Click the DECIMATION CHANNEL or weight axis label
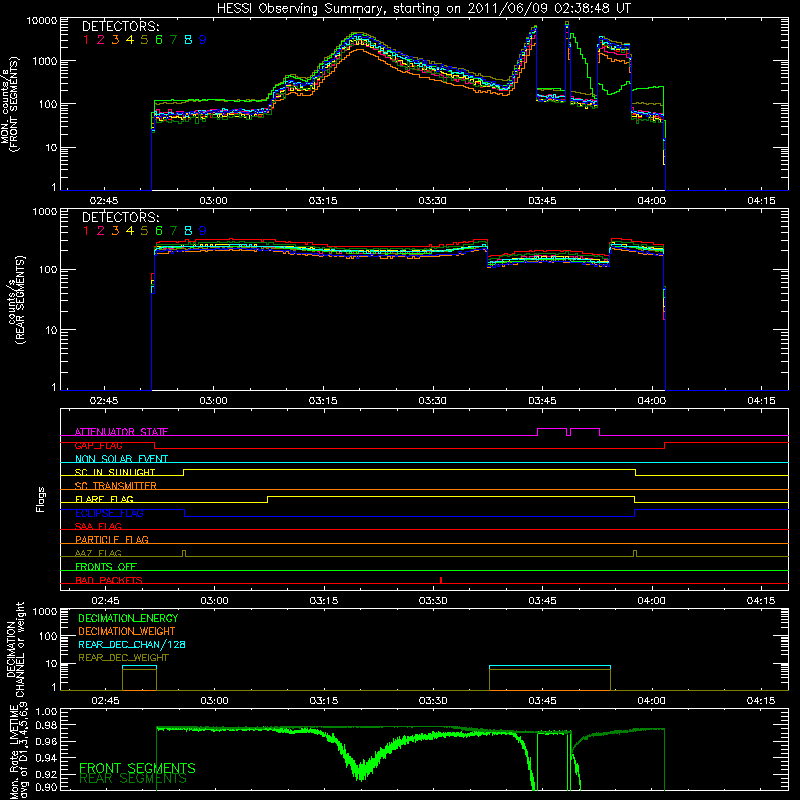 pyautogui.click(x=15, y=650)
